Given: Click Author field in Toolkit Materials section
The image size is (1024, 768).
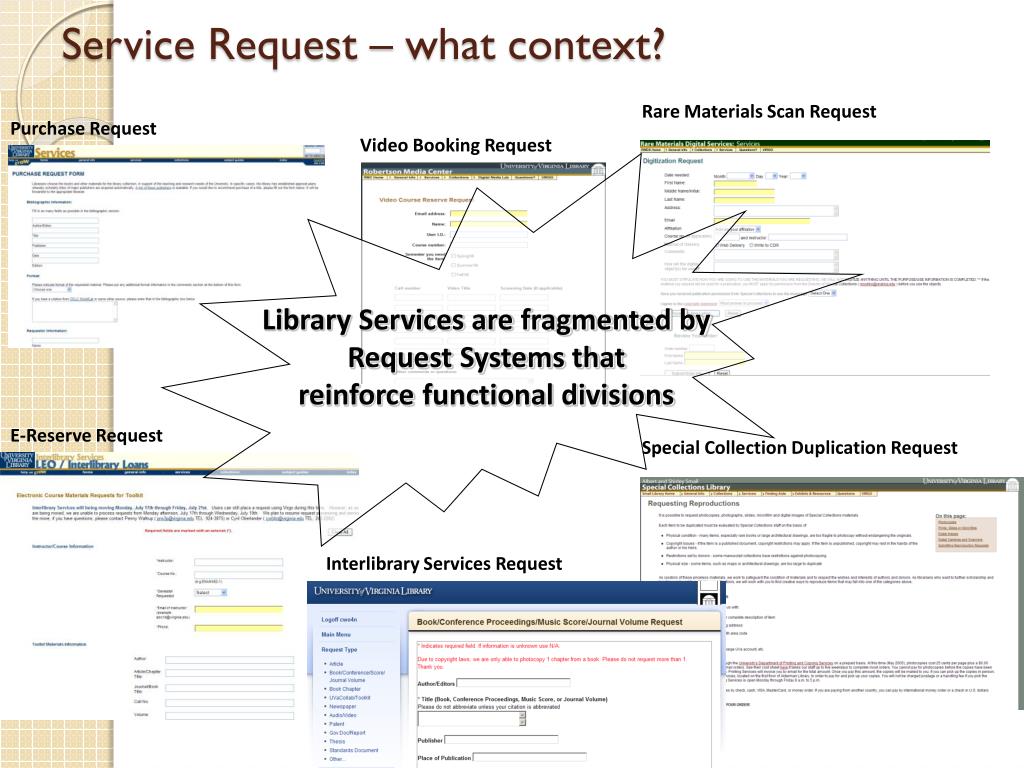Looking at the screenshot, I should pos(229,660).
